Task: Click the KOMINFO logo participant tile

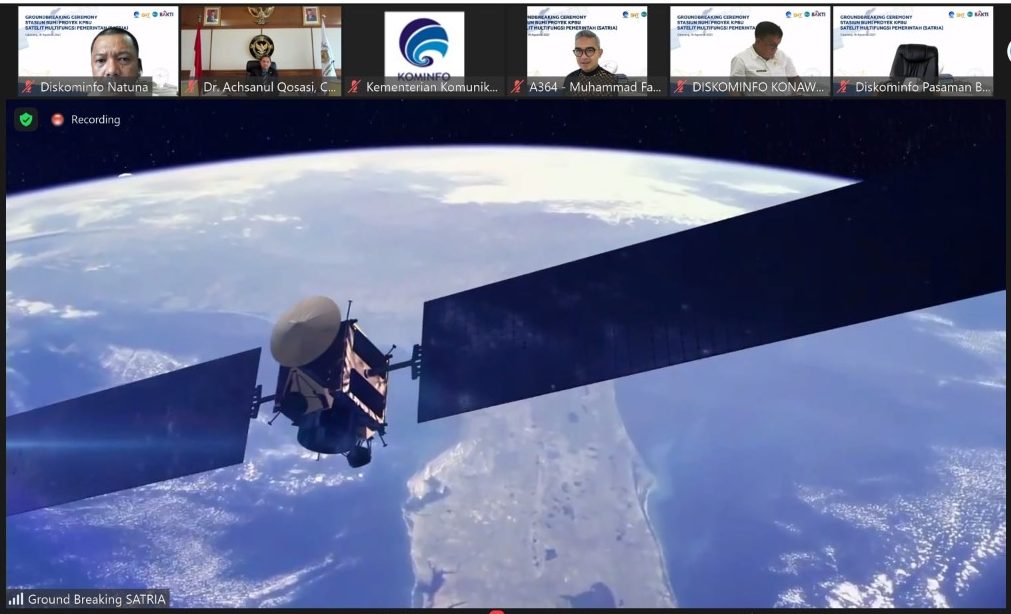Action: coord(424,45)
